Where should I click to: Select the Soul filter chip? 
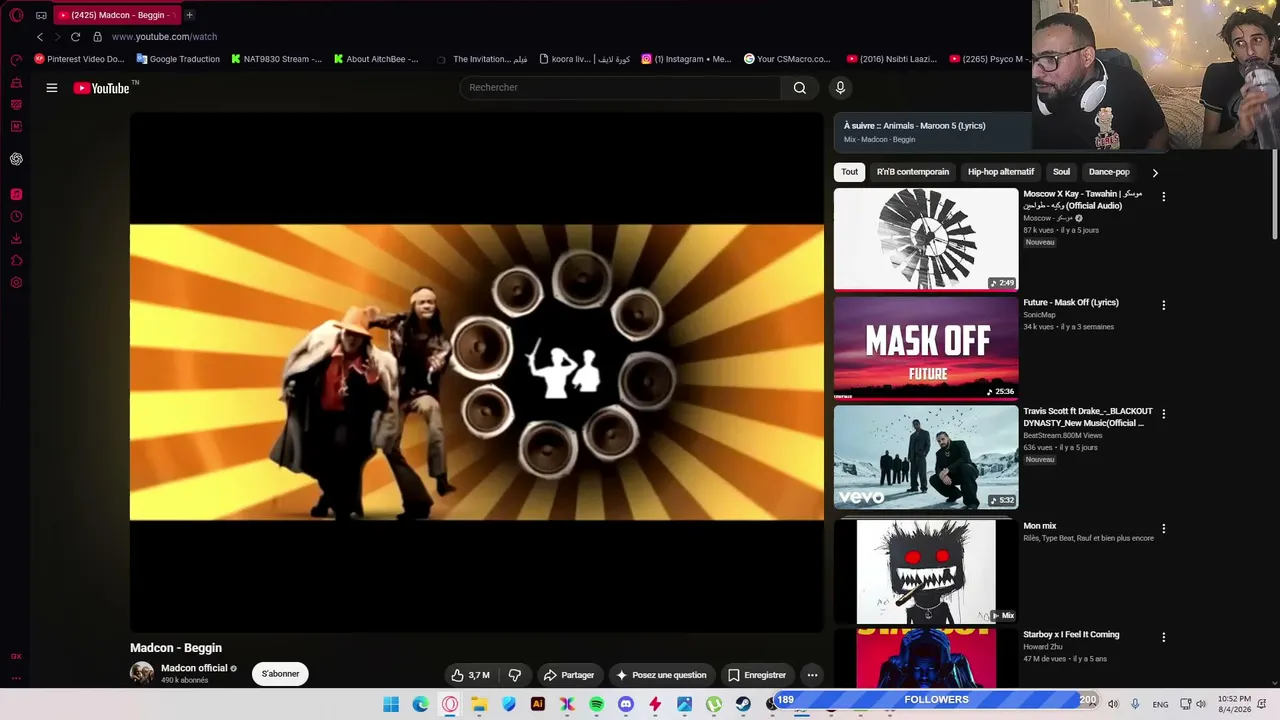(1062, 172)
